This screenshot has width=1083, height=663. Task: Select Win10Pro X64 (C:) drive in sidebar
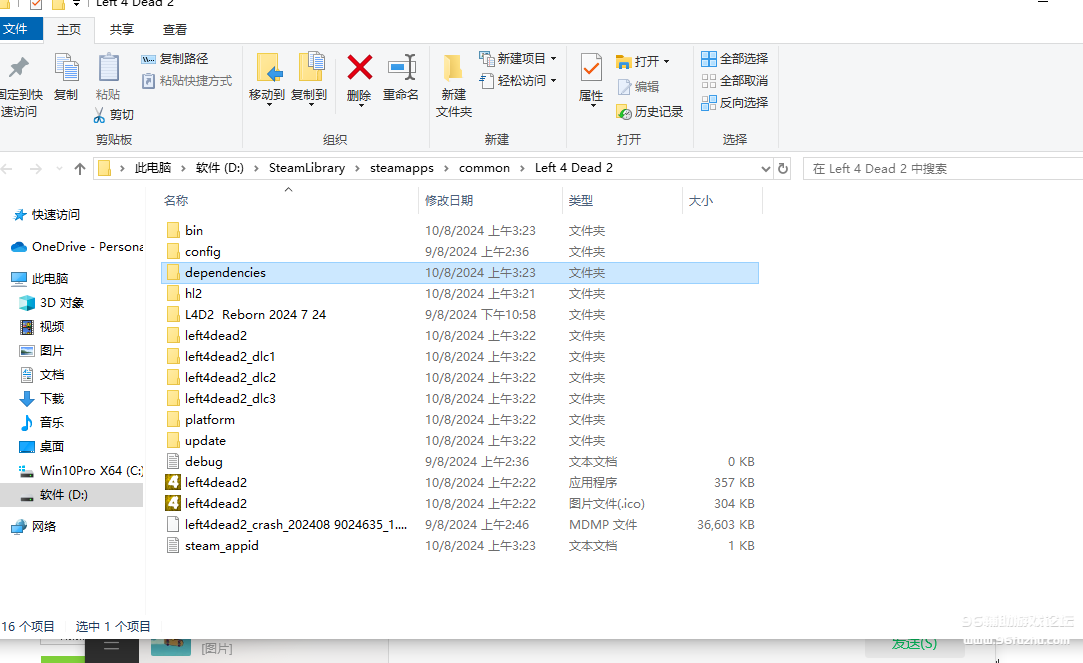coord(90,470)
